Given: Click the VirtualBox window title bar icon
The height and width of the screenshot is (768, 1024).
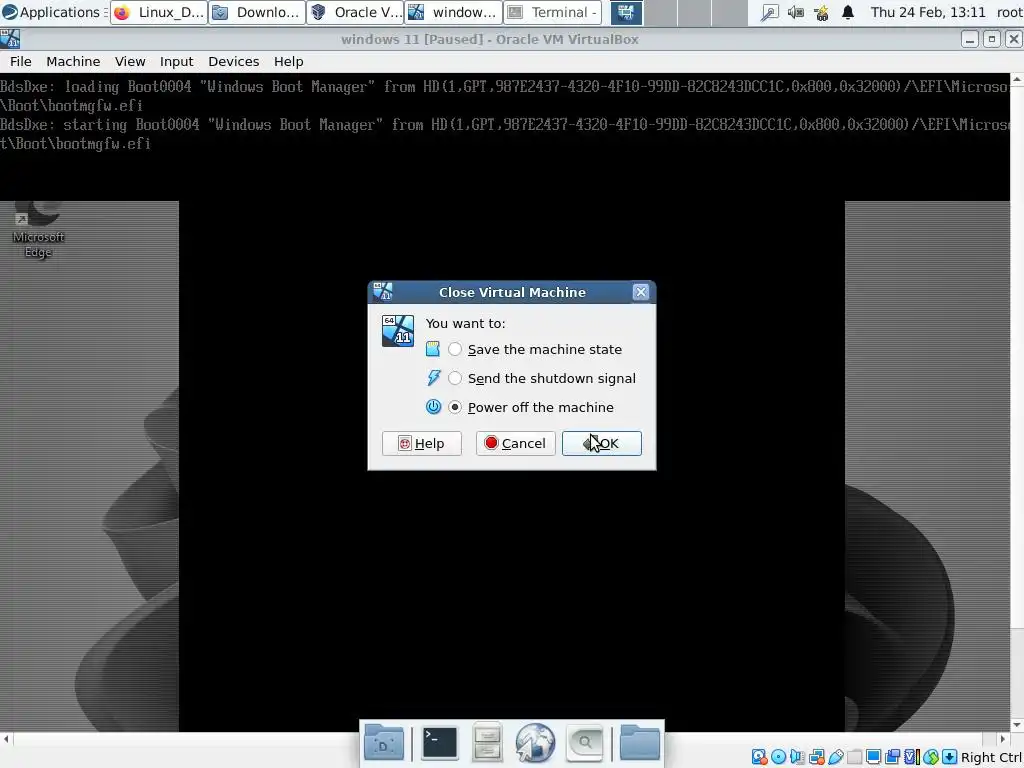Looking at the screenshot, I should click(10, 39).
